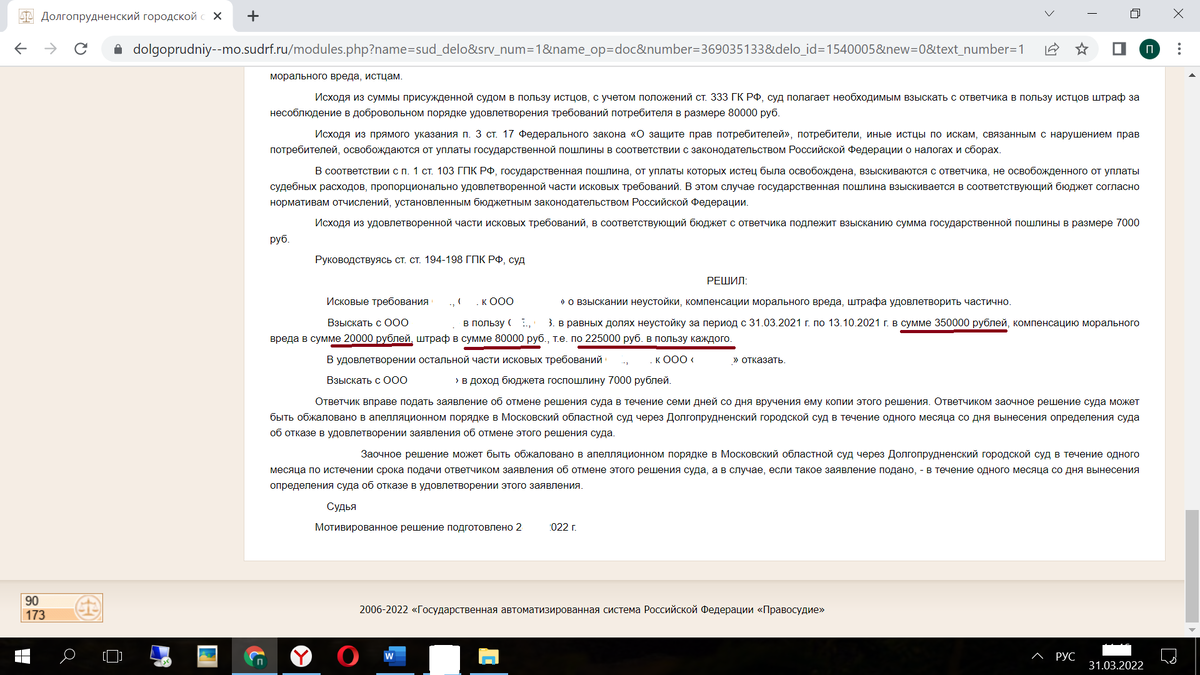The width and height of the screenshot is (1200, 675).
Task: Share this page icon in address bar
Action: pyautogui.click(x=1052, y=48)
